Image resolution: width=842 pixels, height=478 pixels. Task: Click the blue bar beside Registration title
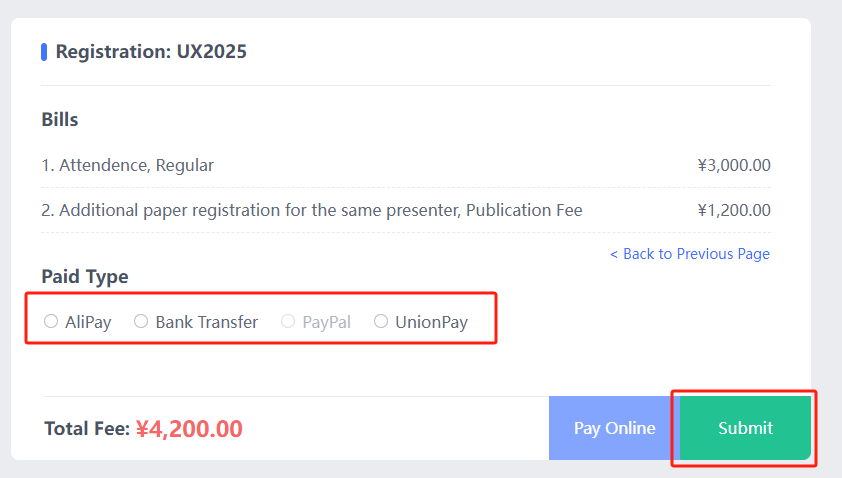coord(44,52)
